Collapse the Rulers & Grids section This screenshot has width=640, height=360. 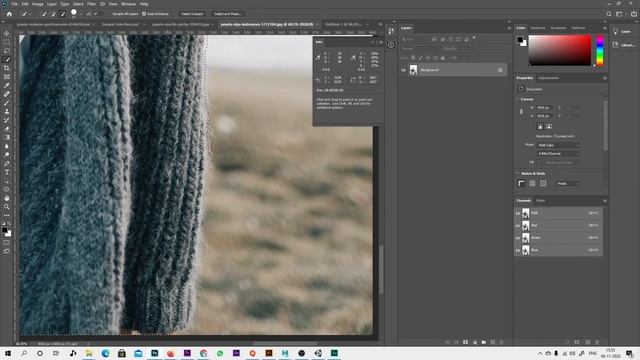(x=518, y=173)
